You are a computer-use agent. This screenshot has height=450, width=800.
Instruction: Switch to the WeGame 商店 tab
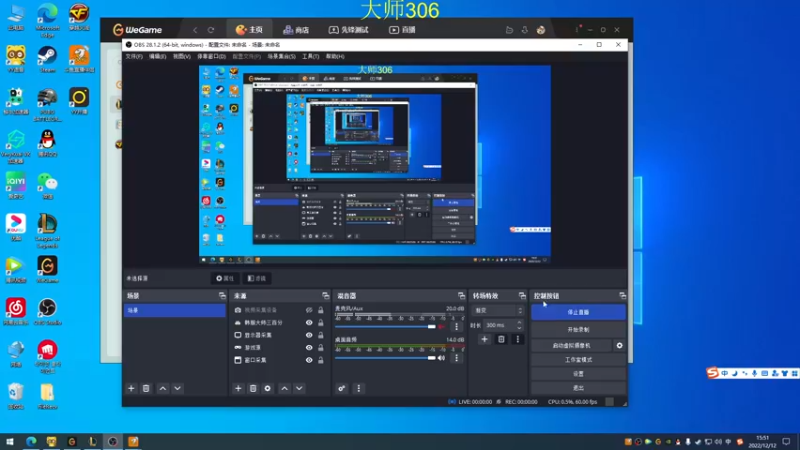pyautogui.click(x=296, y=30)
